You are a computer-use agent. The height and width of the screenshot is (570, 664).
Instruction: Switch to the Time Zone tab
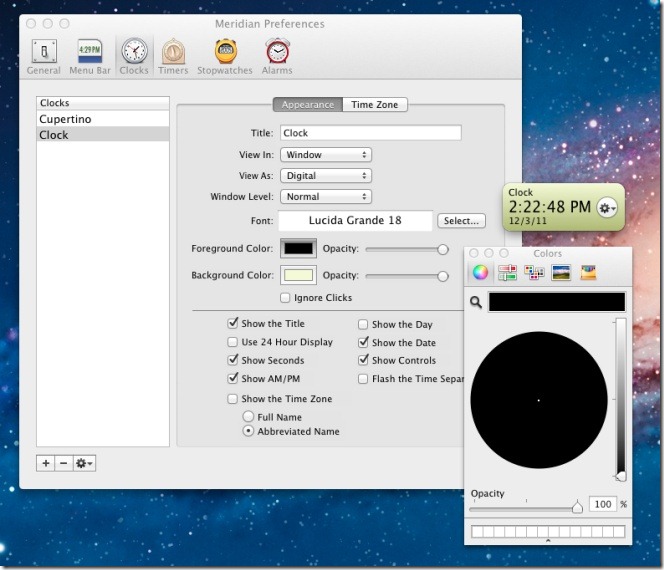(375, 105)
